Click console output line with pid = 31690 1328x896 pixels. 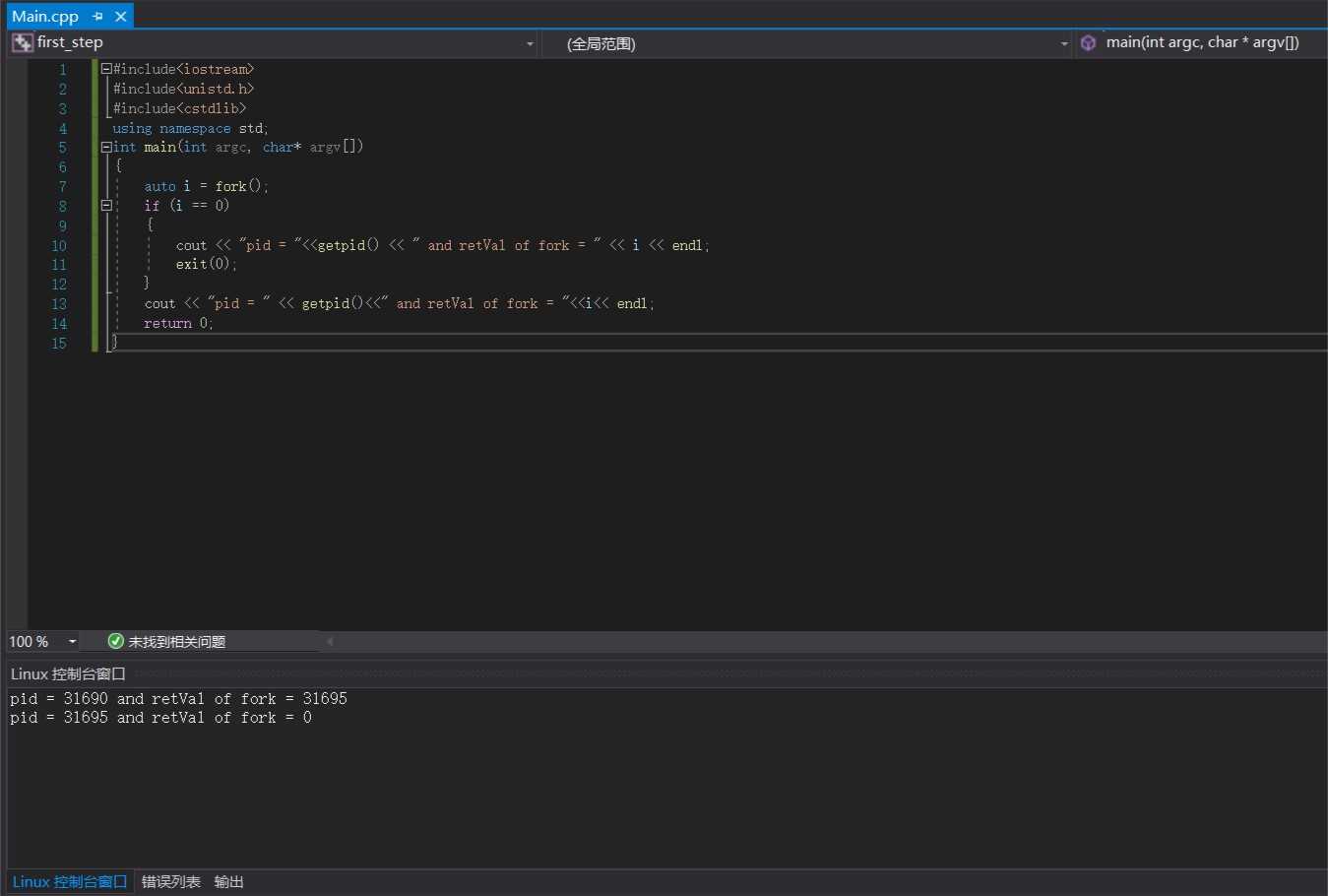point(178,698)
